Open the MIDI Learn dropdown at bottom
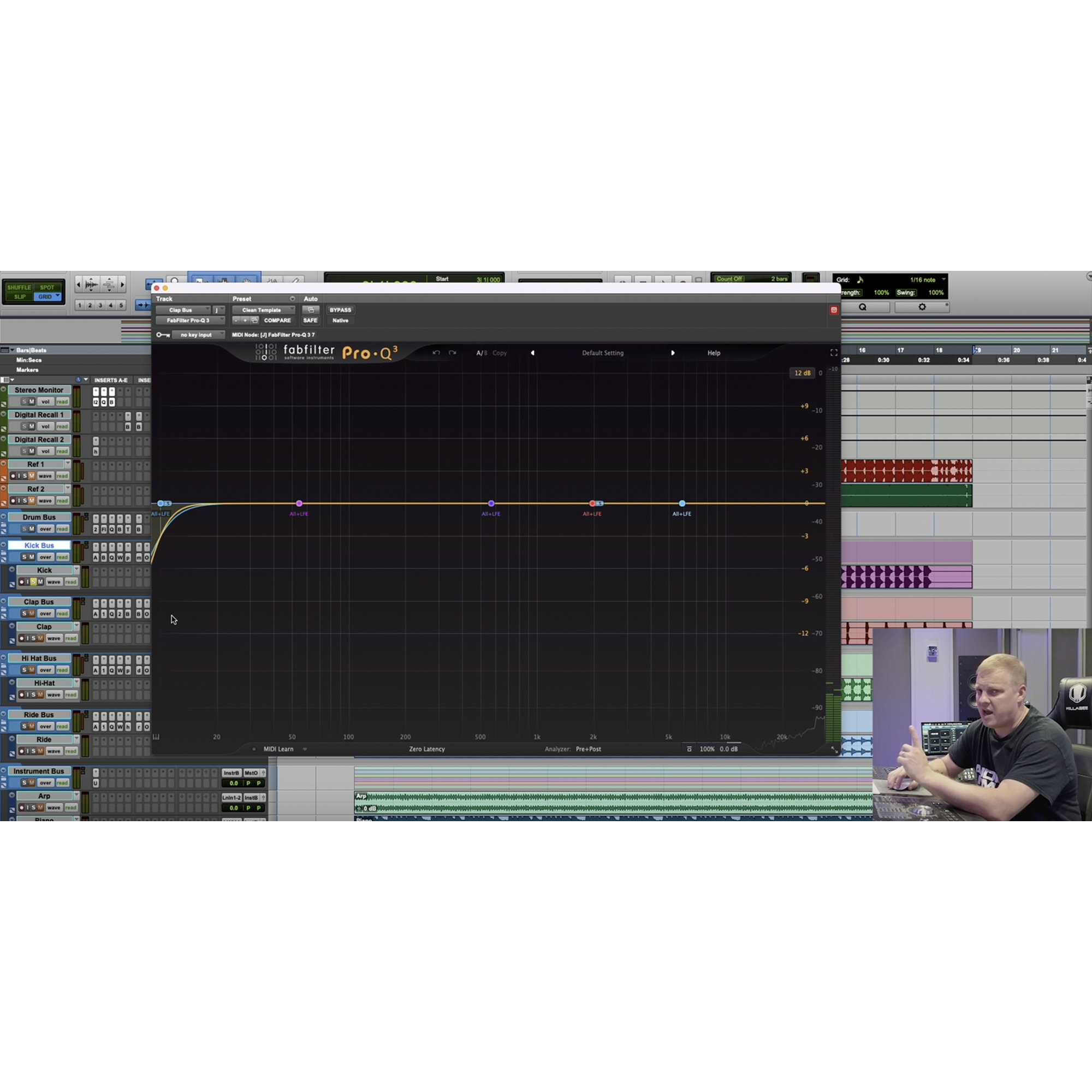This screenshot has height=1092, width=1092. pyautogui.click(x=302, y=749)
